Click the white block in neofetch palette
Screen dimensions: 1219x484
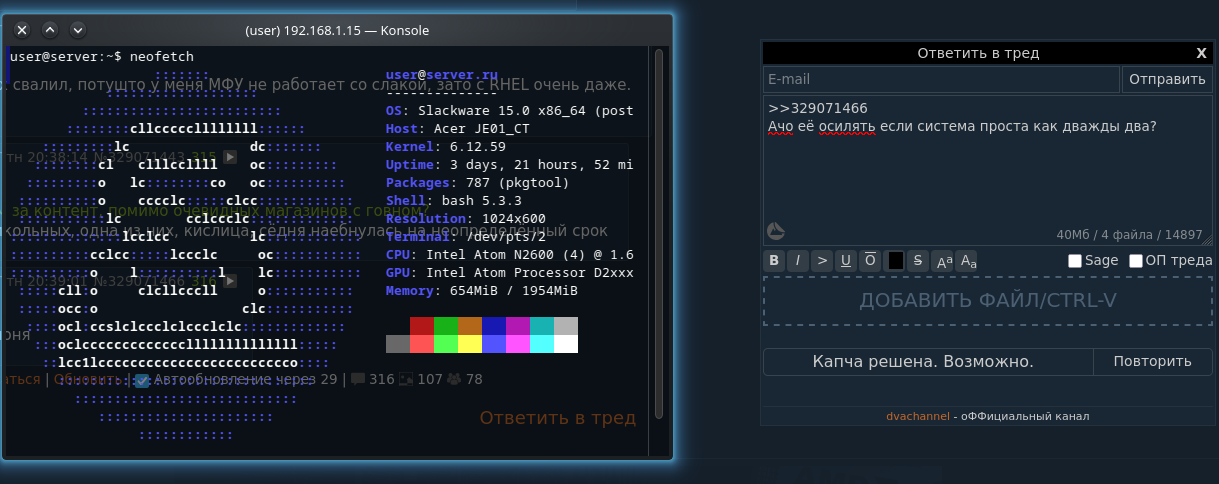(566, 344)
